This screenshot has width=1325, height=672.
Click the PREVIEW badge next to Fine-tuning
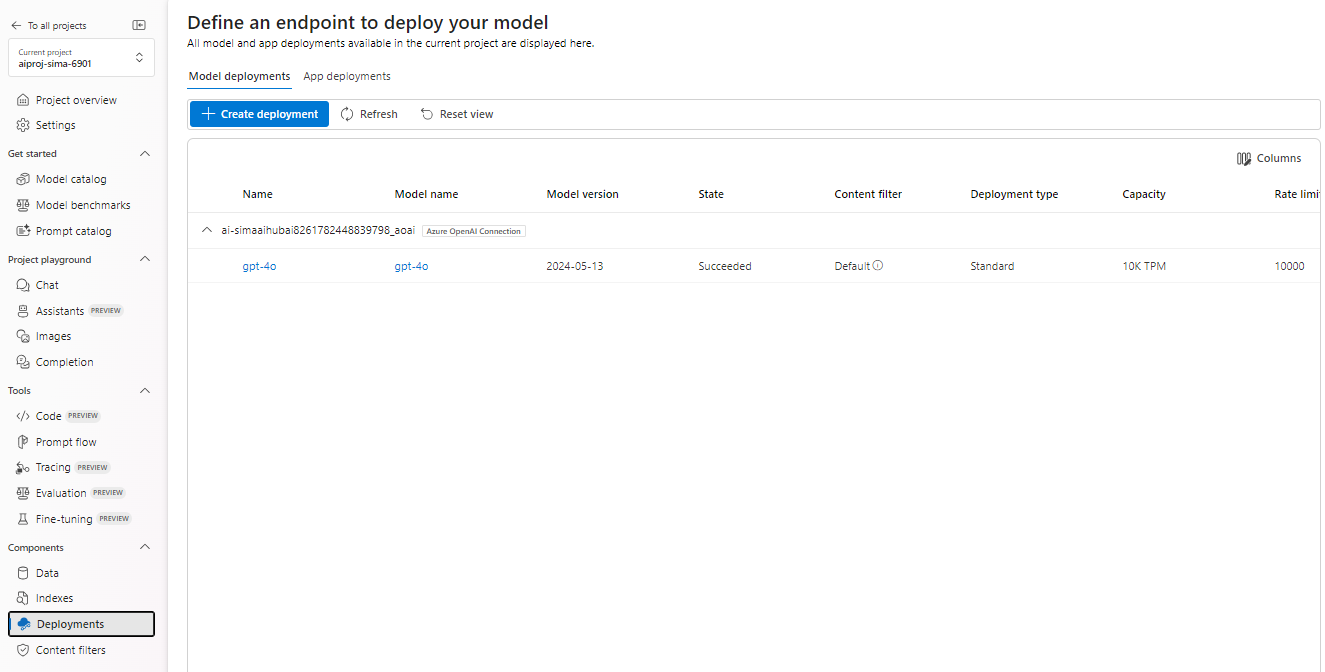point(114,519)
